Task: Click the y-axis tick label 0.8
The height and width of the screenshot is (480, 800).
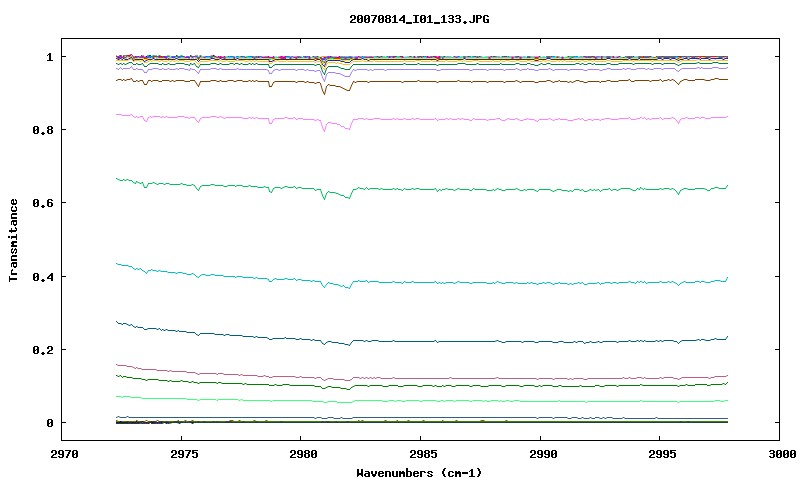Action: [x=43, y=130]
